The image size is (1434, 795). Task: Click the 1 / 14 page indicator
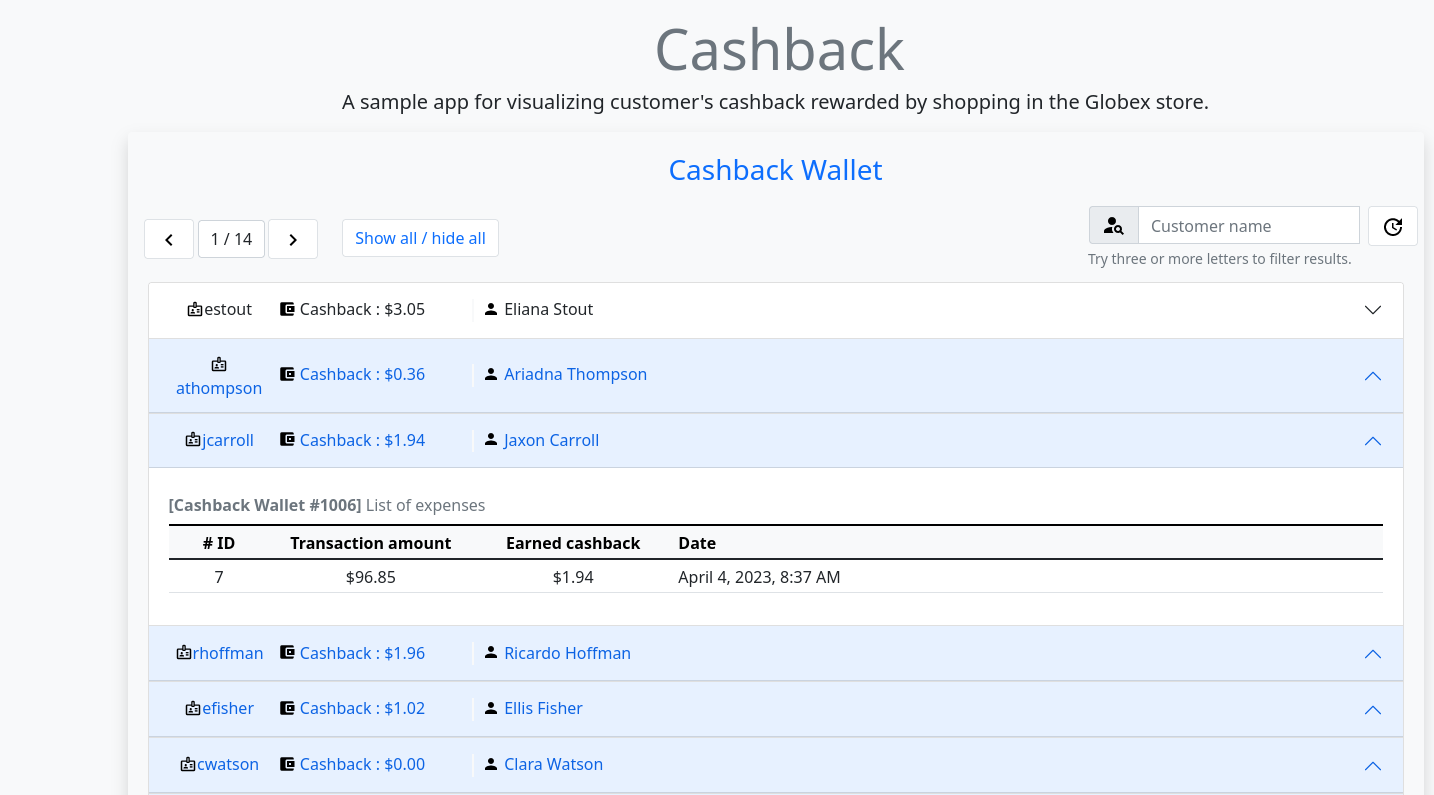coord(231,239)
